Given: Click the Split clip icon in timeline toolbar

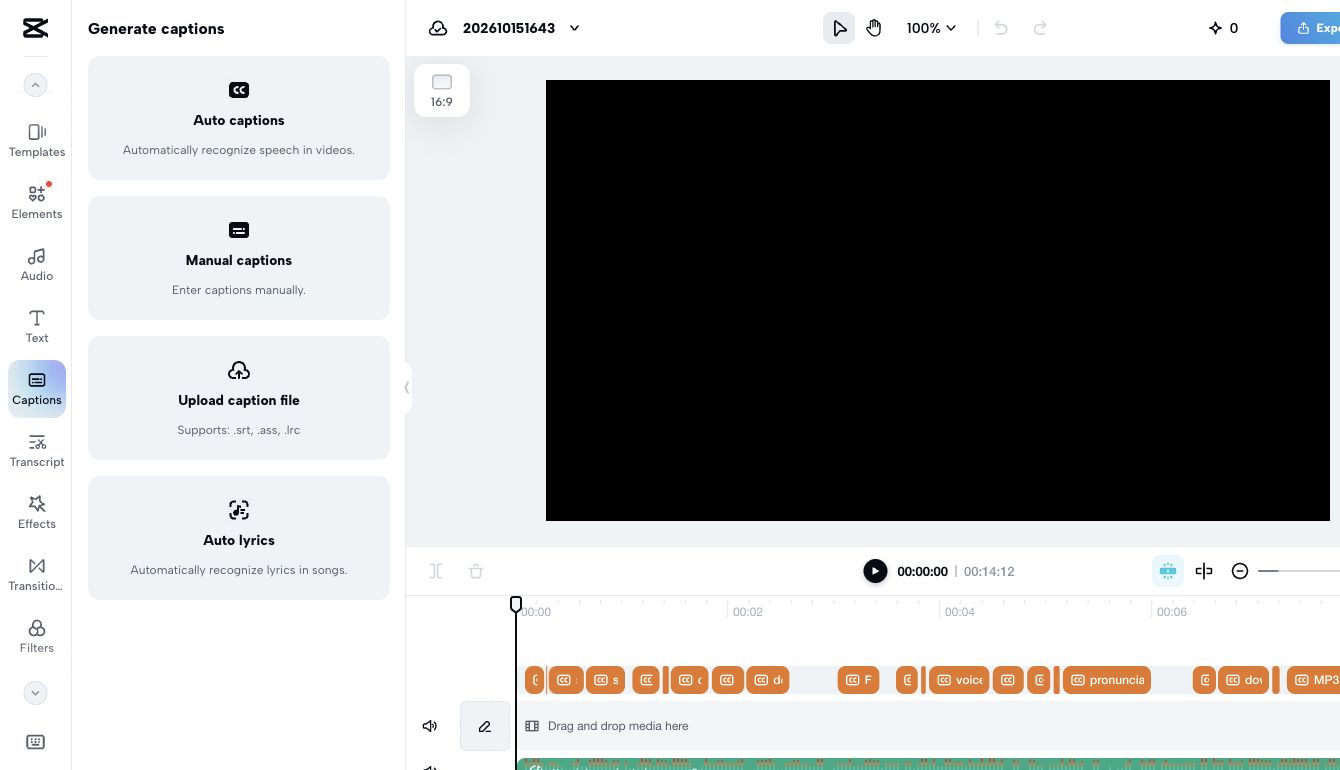Looking at the screenshot, I should click(436, 571).
